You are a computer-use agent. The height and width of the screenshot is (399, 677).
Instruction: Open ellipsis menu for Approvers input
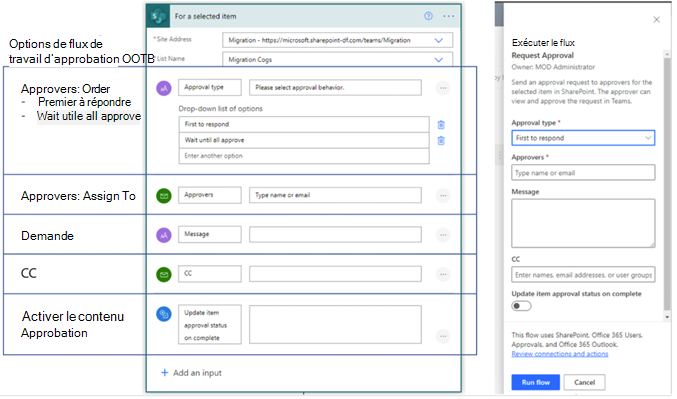pyautogui.click(x=443, y=196)
